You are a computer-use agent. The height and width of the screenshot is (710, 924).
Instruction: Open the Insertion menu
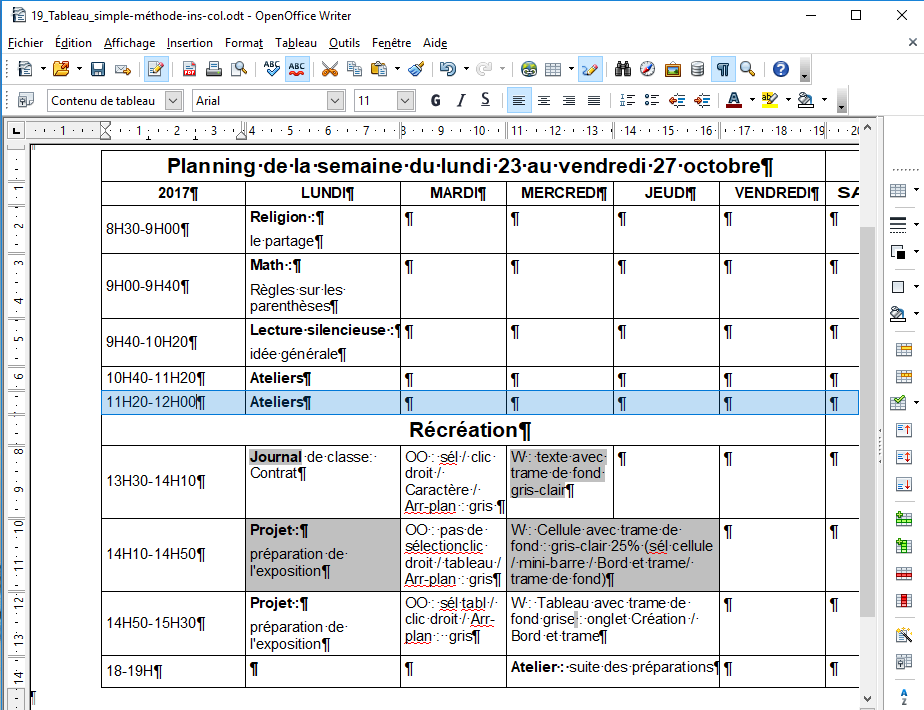(190, 43)
